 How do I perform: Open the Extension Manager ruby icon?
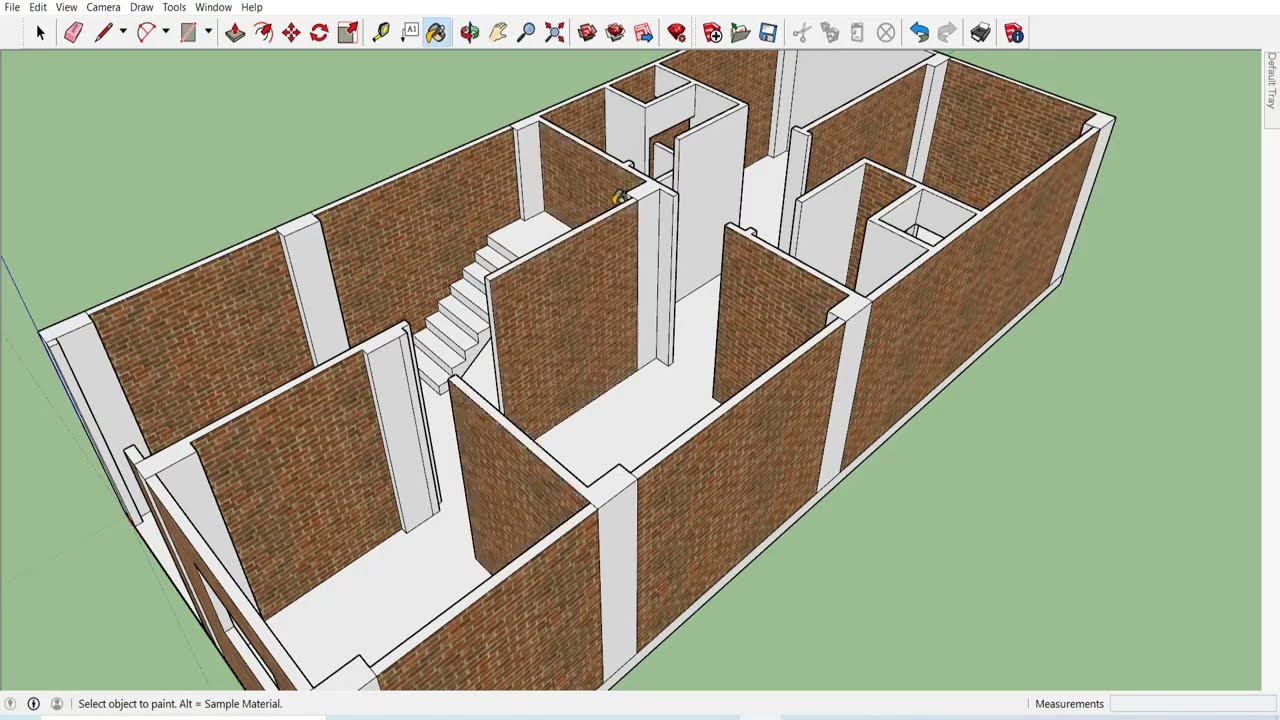click(x=677, y=33)
